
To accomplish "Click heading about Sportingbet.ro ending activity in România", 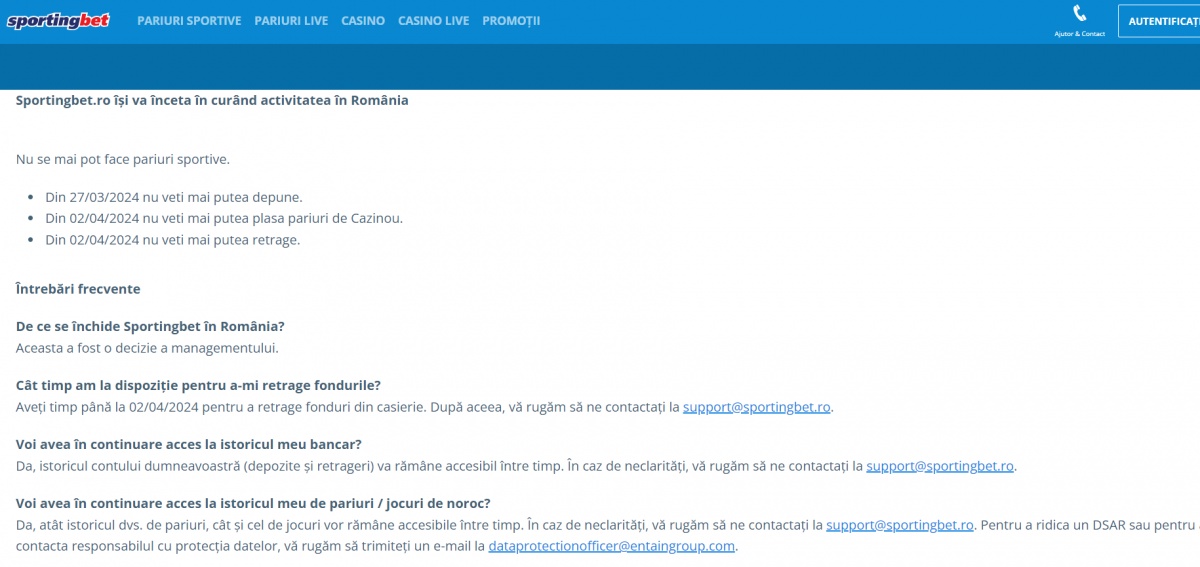I will [212, 100].
